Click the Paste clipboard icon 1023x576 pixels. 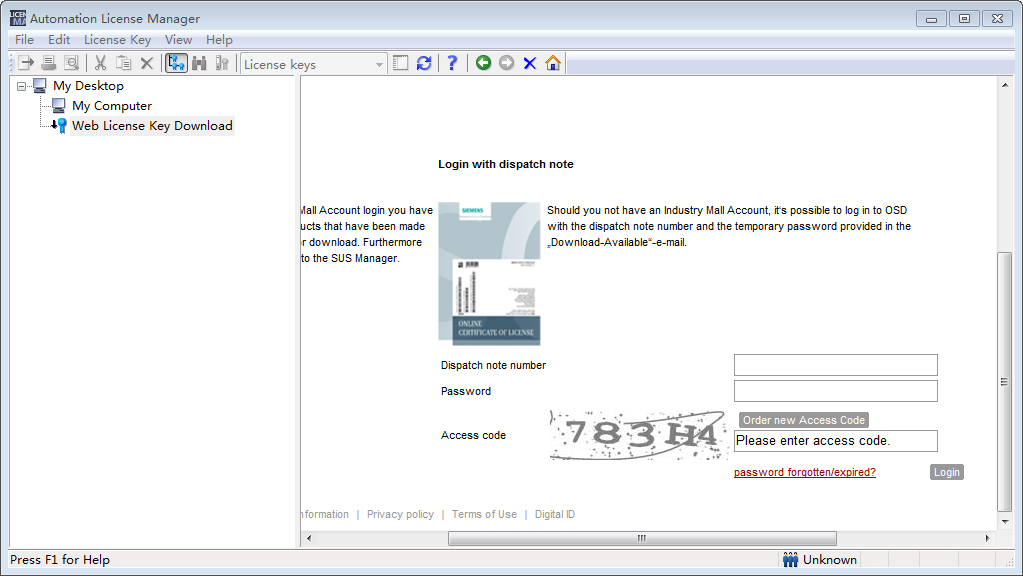(123, 63)
